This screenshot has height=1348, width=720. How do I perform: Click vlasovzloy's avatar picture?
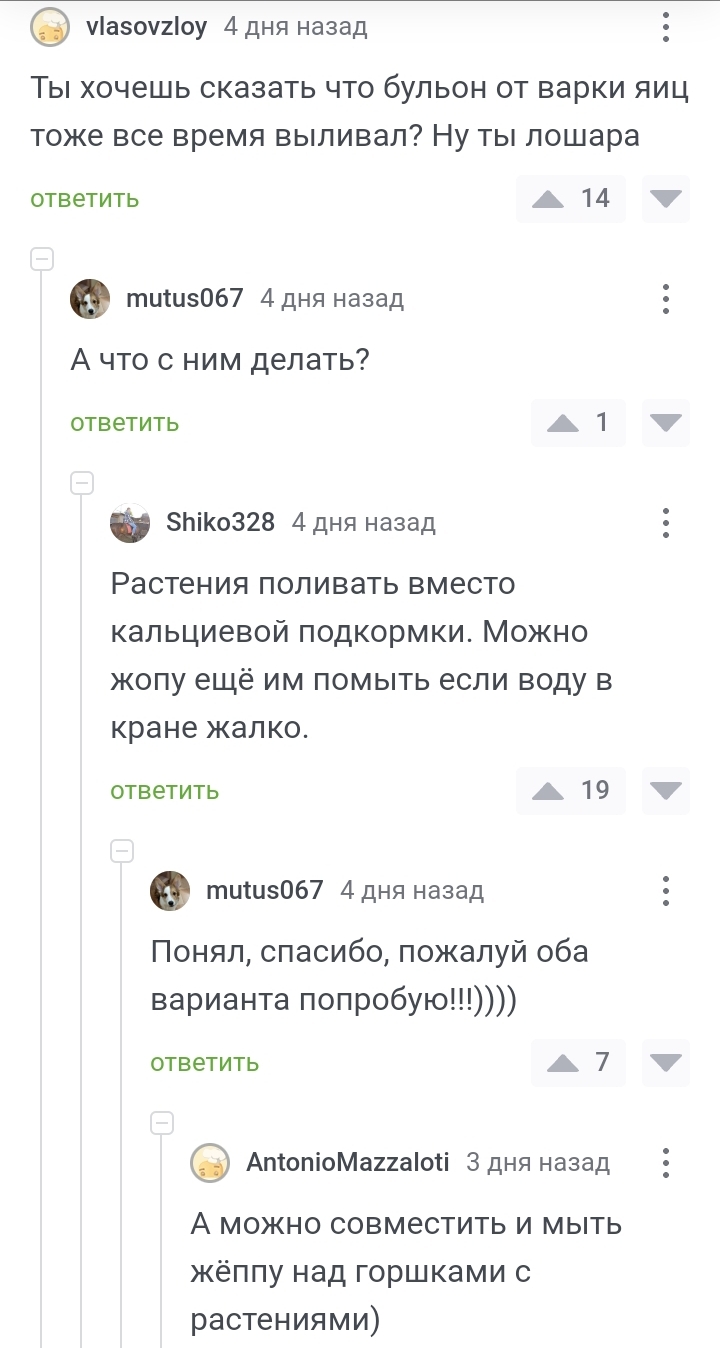(x=50, y=27)
